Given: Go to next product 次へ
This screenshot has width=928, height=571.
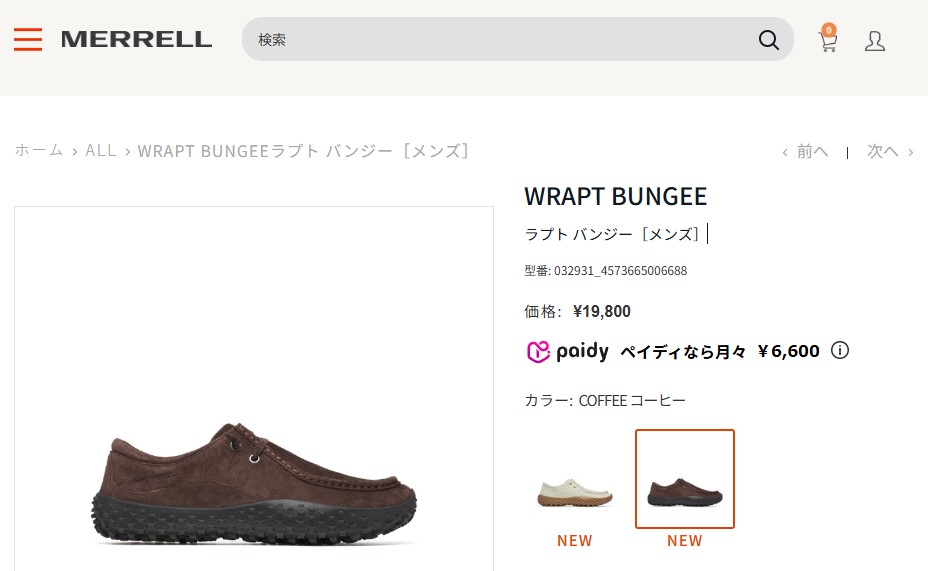Looking at the screenshot, I should (890, 151).
